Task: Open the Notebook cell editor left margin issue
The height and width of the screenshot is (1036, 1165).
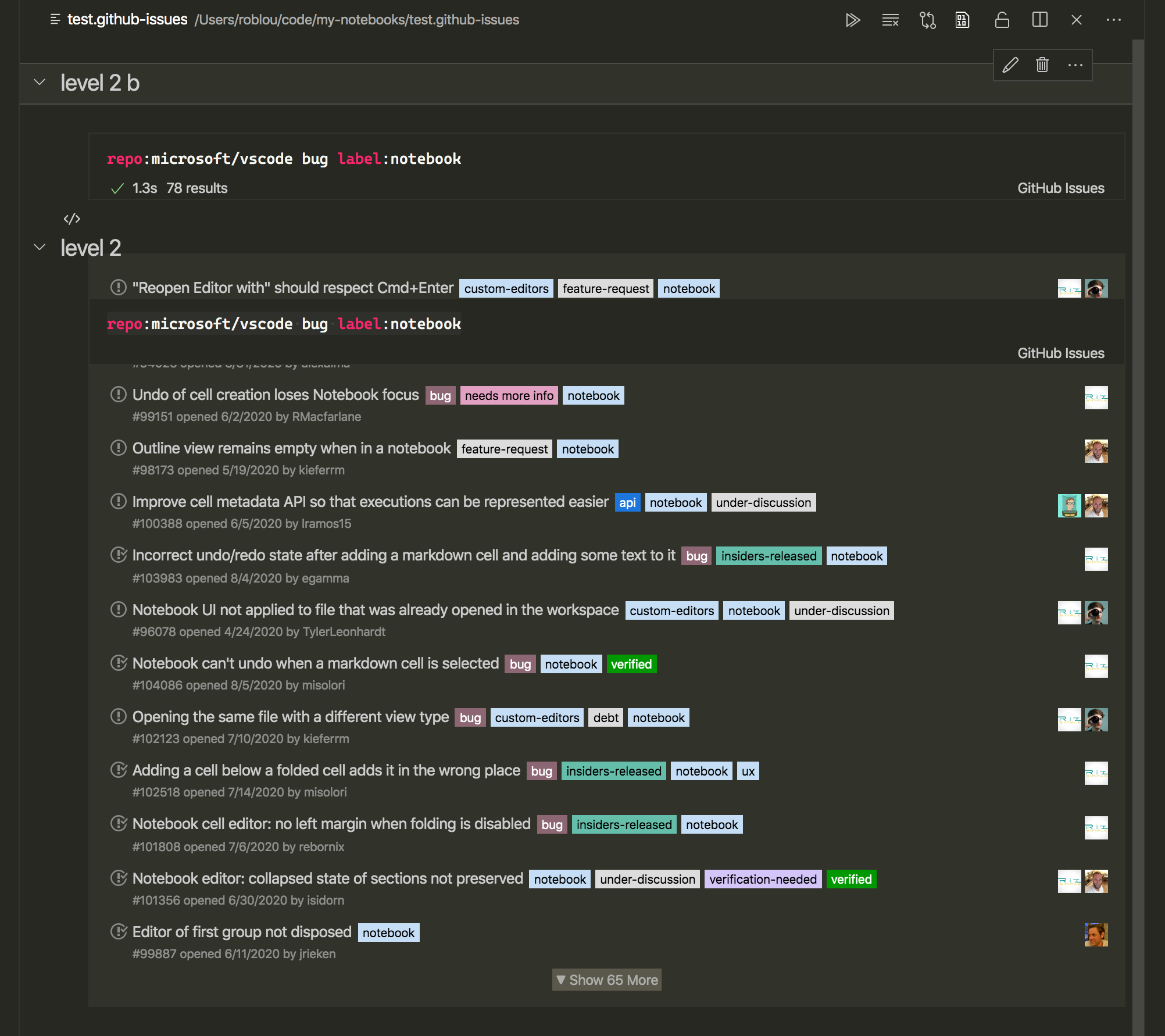Action: tap(331, 824)
